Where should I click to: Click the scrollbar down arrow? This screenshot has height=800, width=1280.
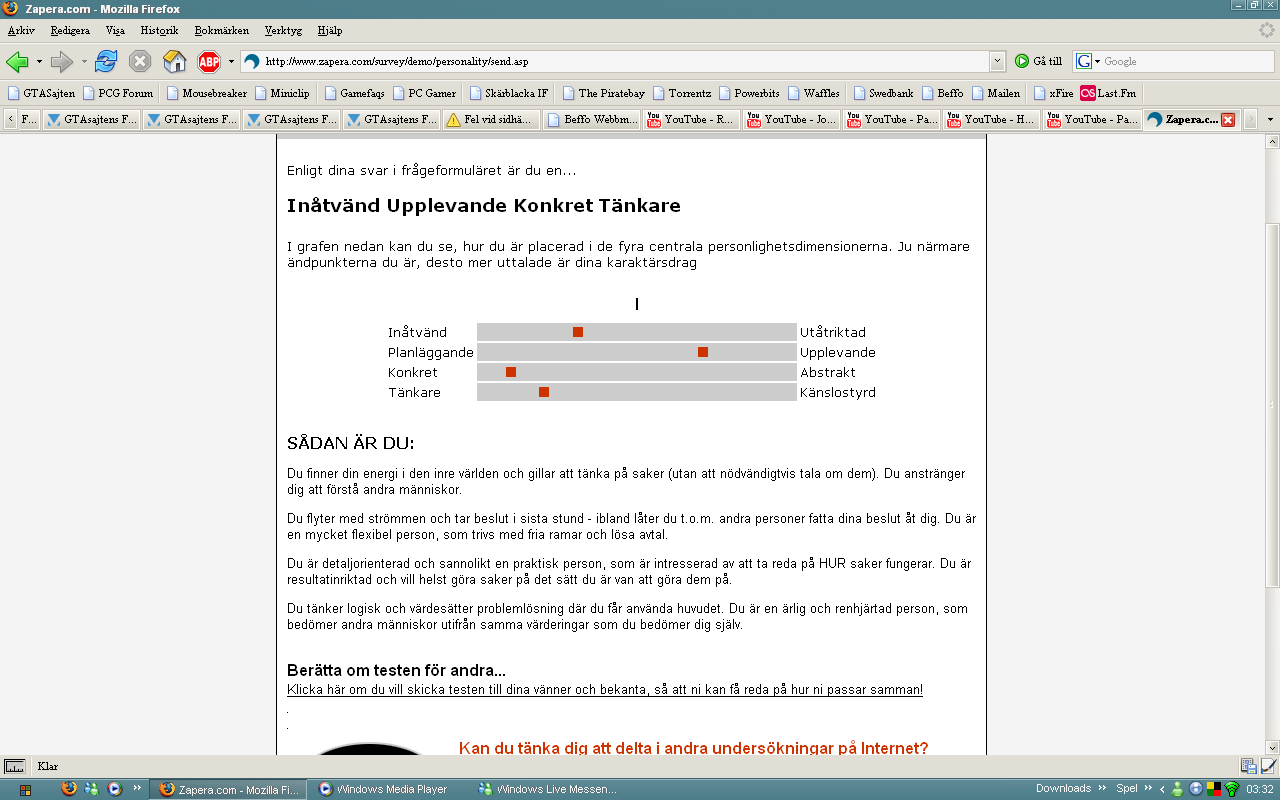coord(1272,748)
